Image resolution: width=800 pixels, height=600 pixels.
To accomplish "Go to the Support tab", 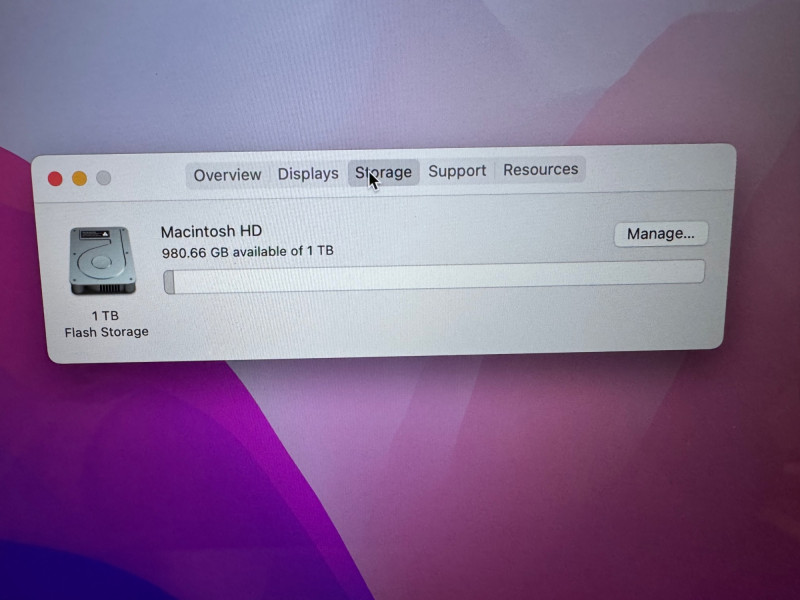I will coord(457,171).
